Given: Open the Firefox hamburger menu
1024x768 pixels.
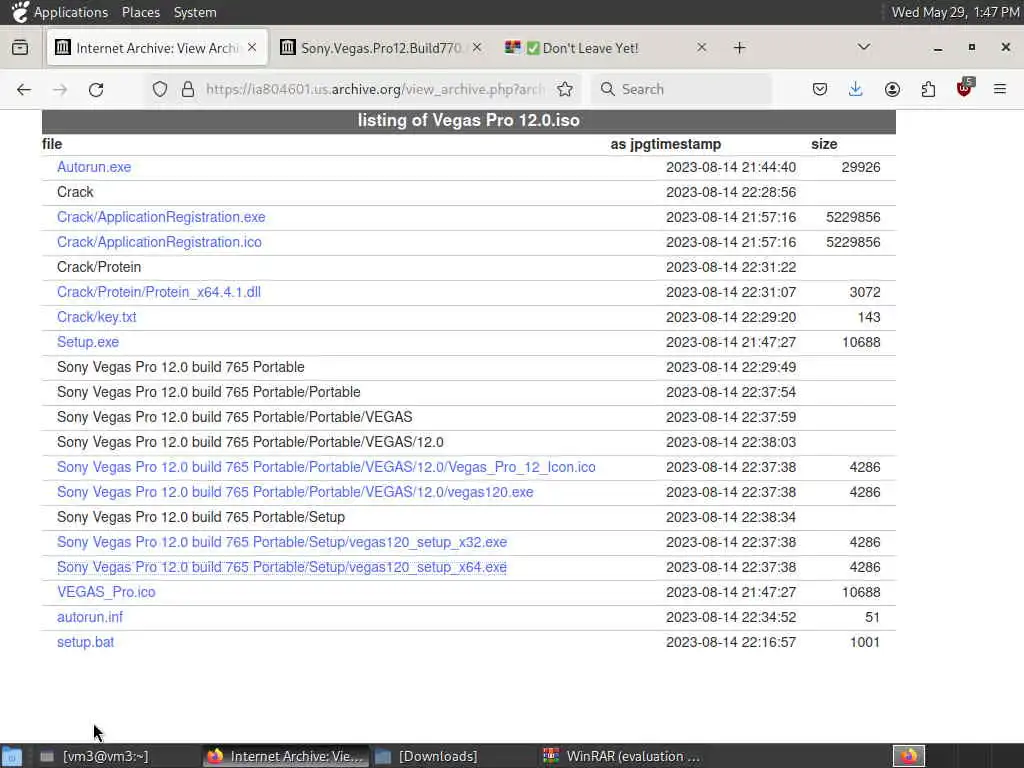Looking at the screenshot, I should pyautogui.click(x=1000, y=89).
